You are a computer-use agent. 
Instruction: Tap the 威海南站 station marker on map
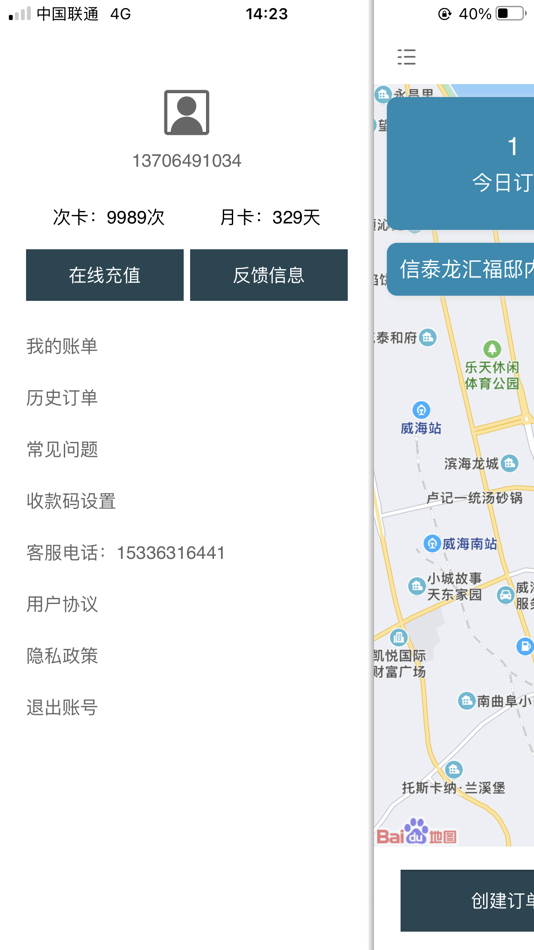(432, 543)
